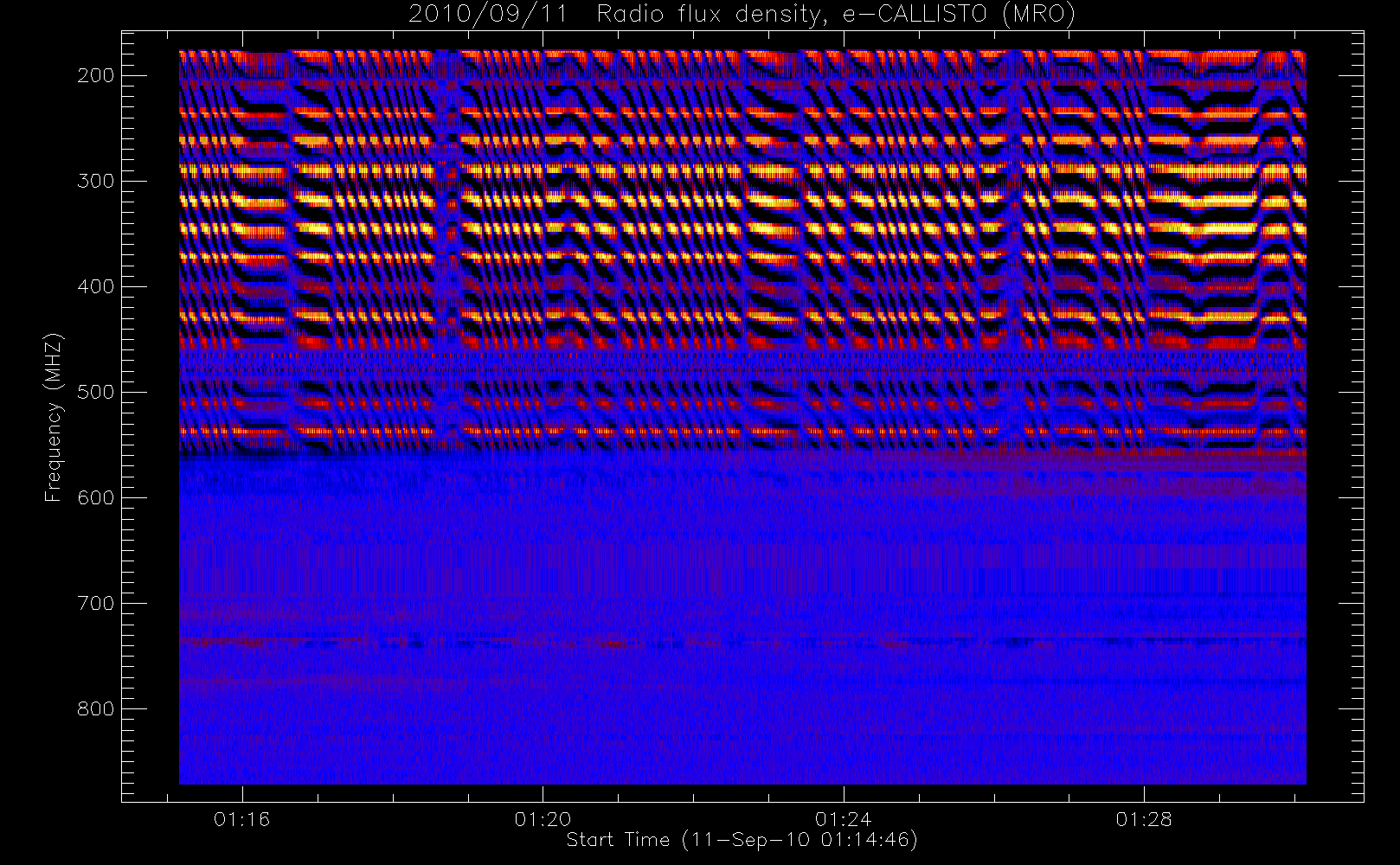
Task: Click the 01:20 time tick label
Action: (x=543, y=819)
